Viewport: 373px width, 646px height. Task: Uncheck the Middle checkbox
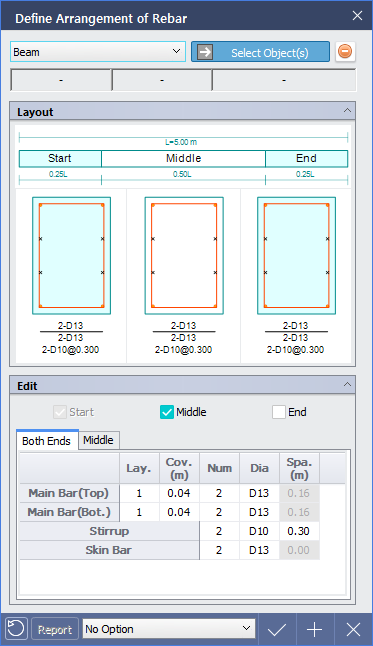tap(167, 412)
